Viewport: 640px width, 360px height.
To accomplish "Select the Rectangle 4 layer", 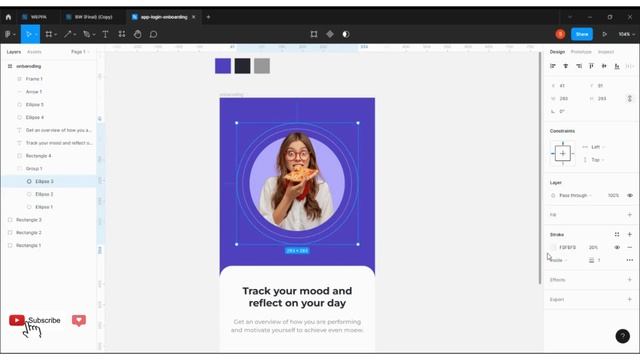I will tap(48, 156).
